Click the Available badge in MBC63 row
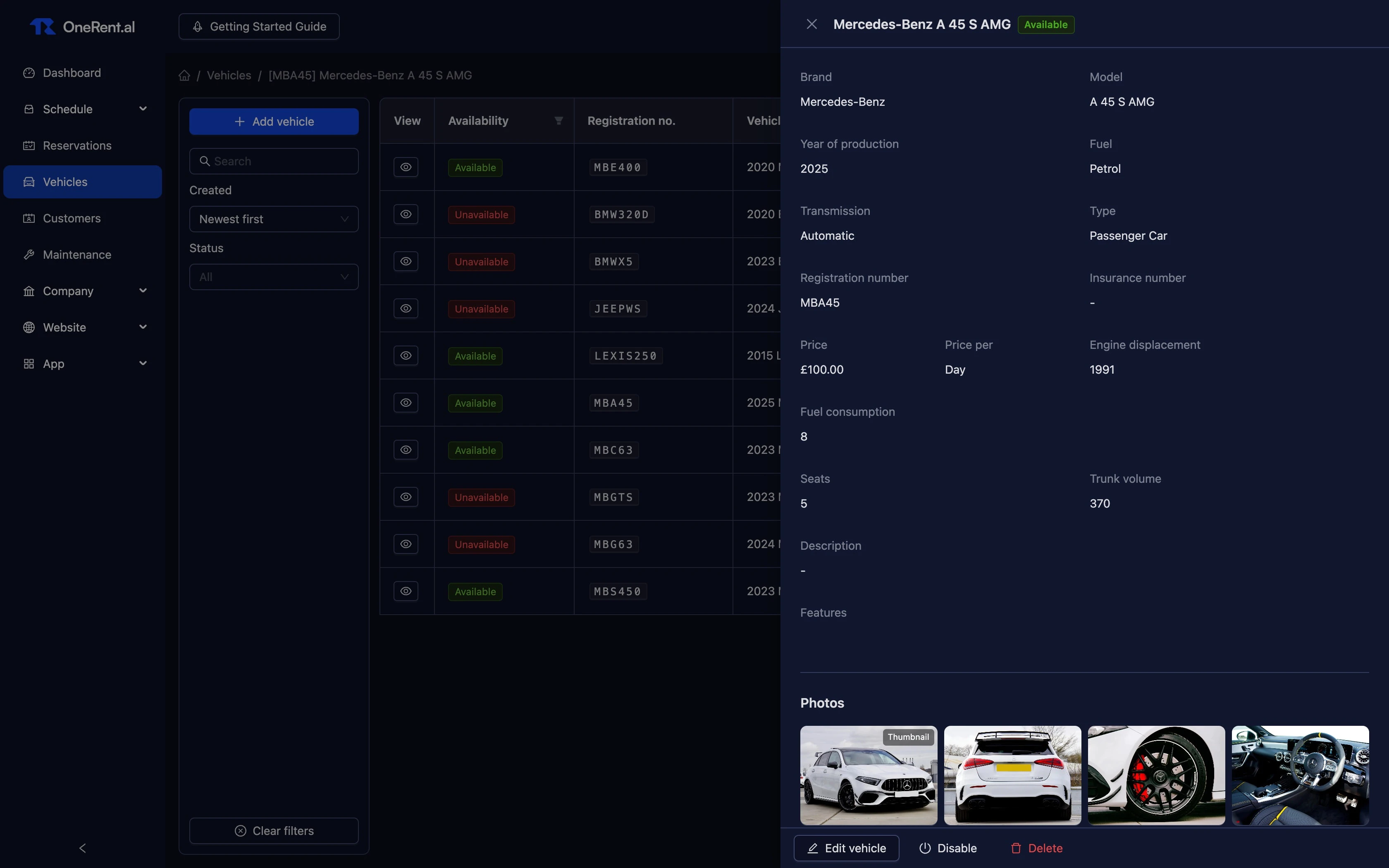Screen dimensions: 1389x868 coord(475,450)
